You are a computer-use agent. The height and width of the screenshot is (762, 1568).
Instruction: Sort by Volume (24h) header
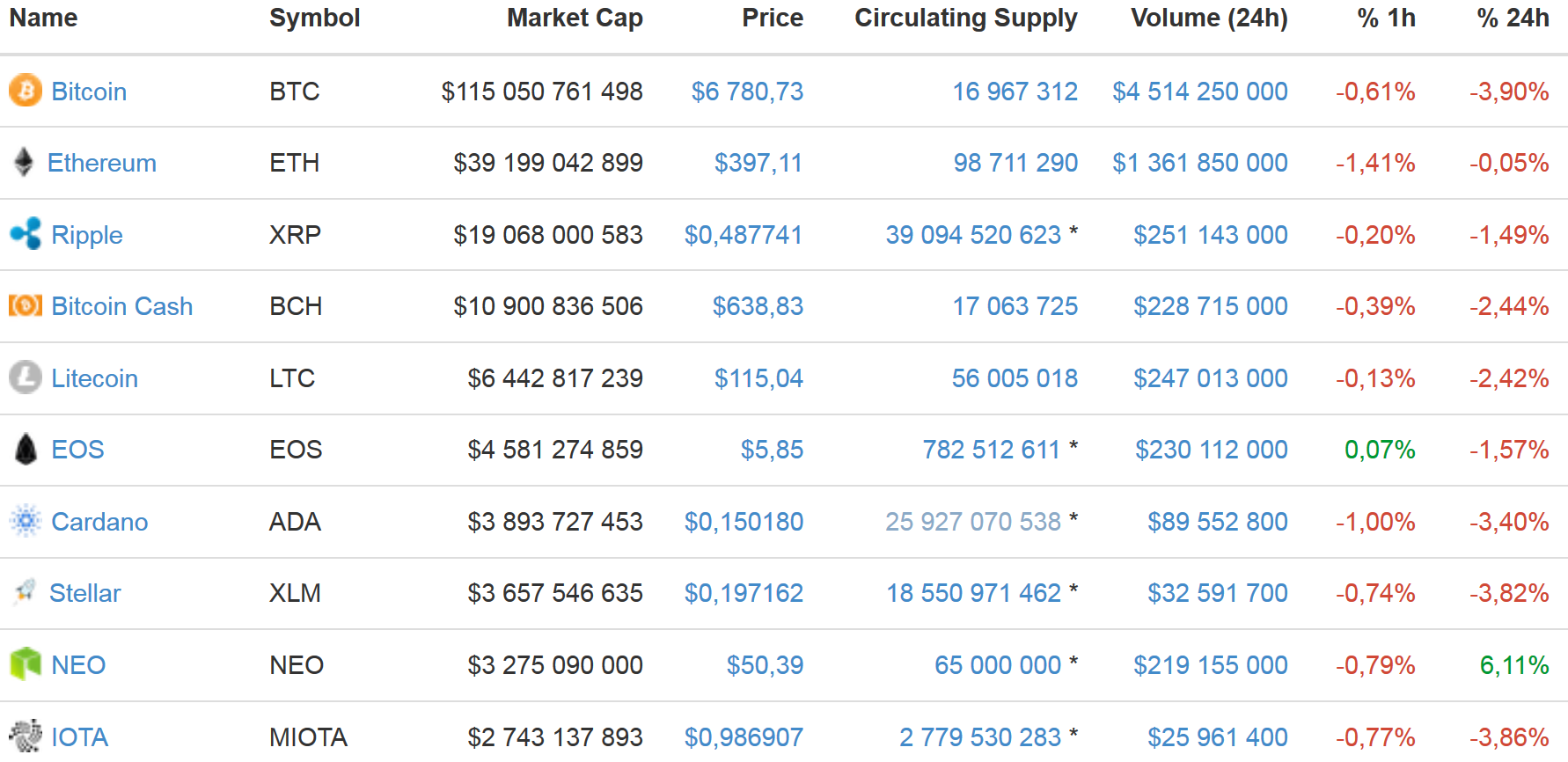coord(1209,18)
